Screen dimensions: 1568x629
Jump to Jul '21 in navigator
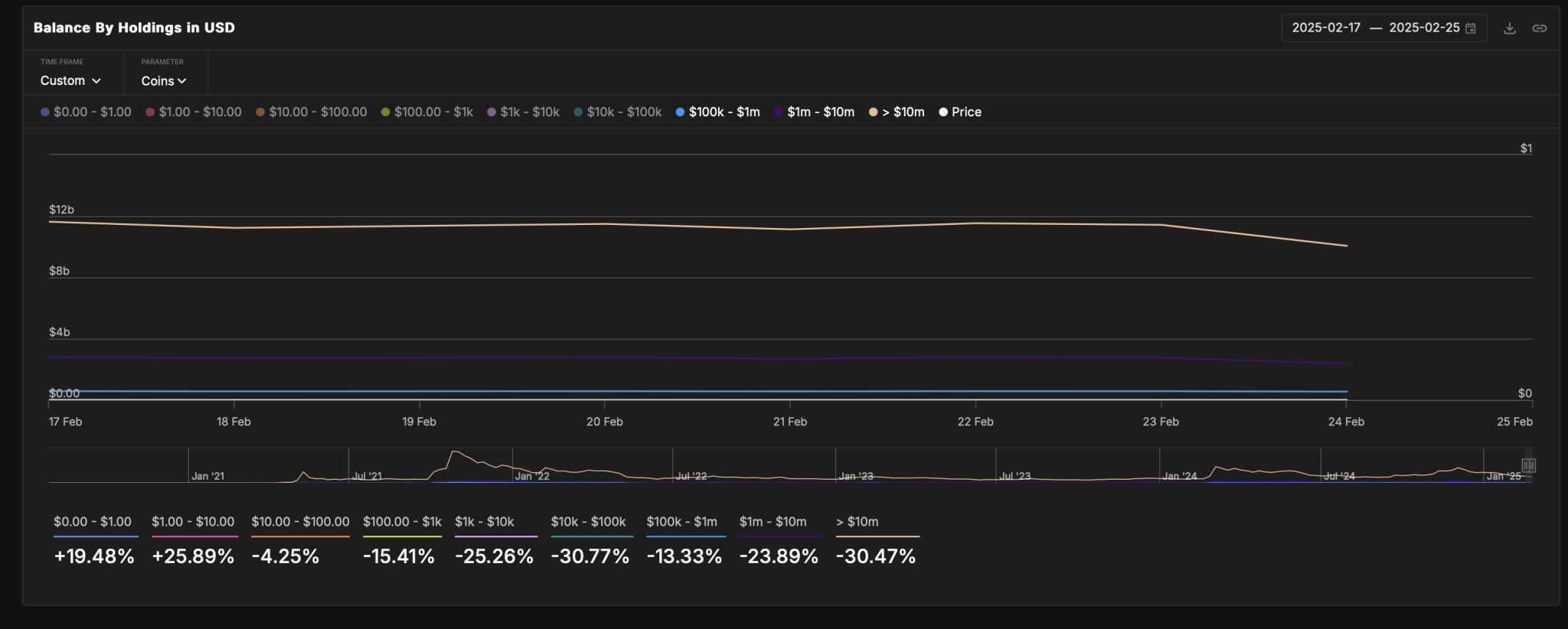pos(367,476)
